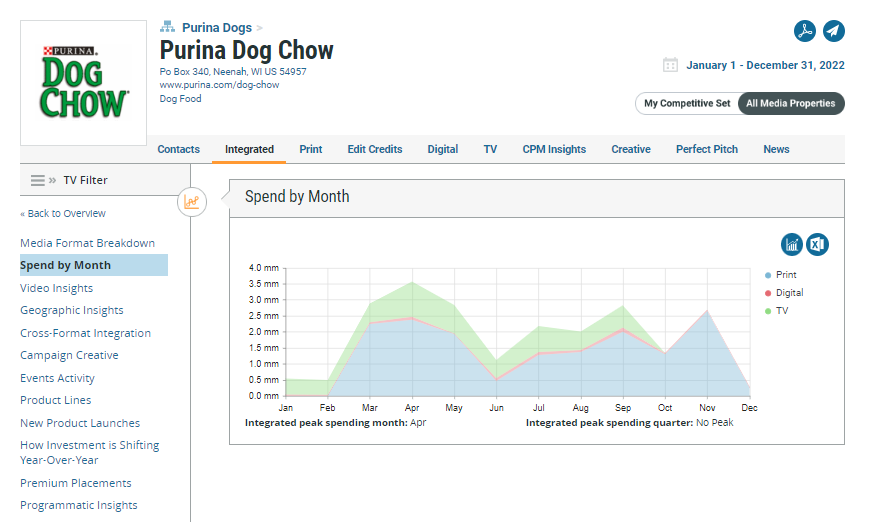Click the hierarchy icon beside Purina Dogs
Screen dimensions: 877x522
[167, 27]
